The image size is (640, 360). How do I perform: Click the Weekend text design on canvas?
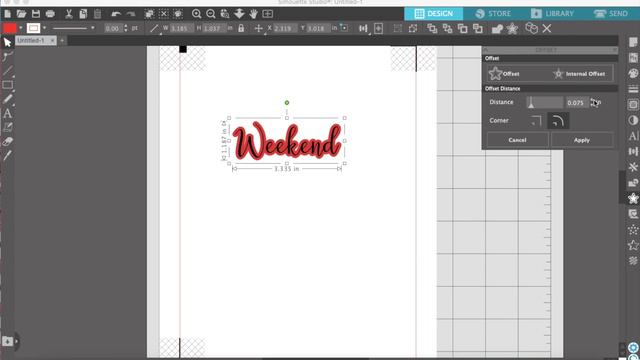tap(287, 141)
